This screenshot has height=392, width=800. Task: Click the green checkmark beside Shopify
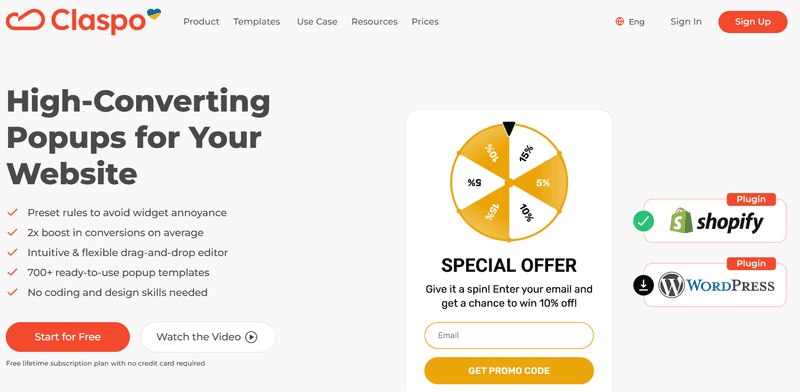[643, 222]
